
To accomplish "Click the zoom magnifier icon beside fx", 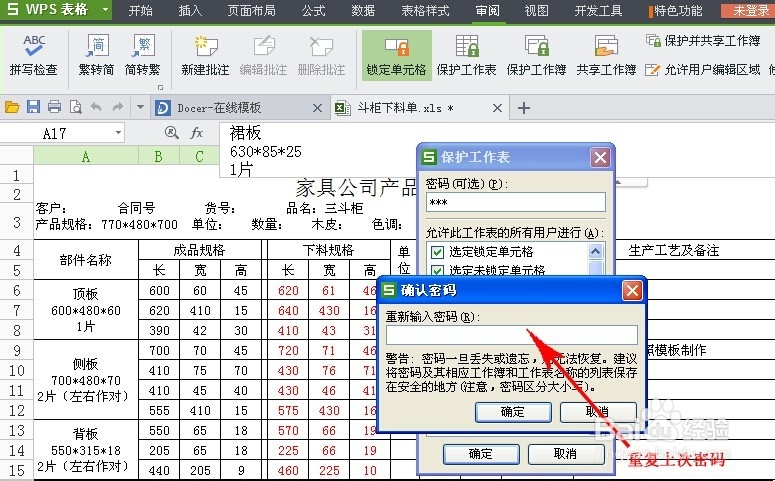I will click(x=172, y=132).
